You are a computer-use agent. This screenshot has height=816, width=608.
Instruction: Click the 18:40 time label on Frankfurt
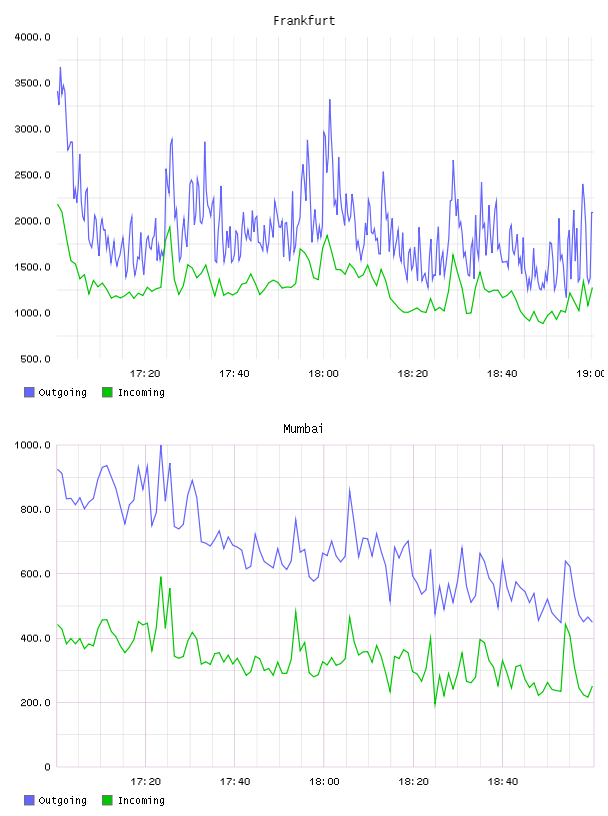[x=502, y=374]
